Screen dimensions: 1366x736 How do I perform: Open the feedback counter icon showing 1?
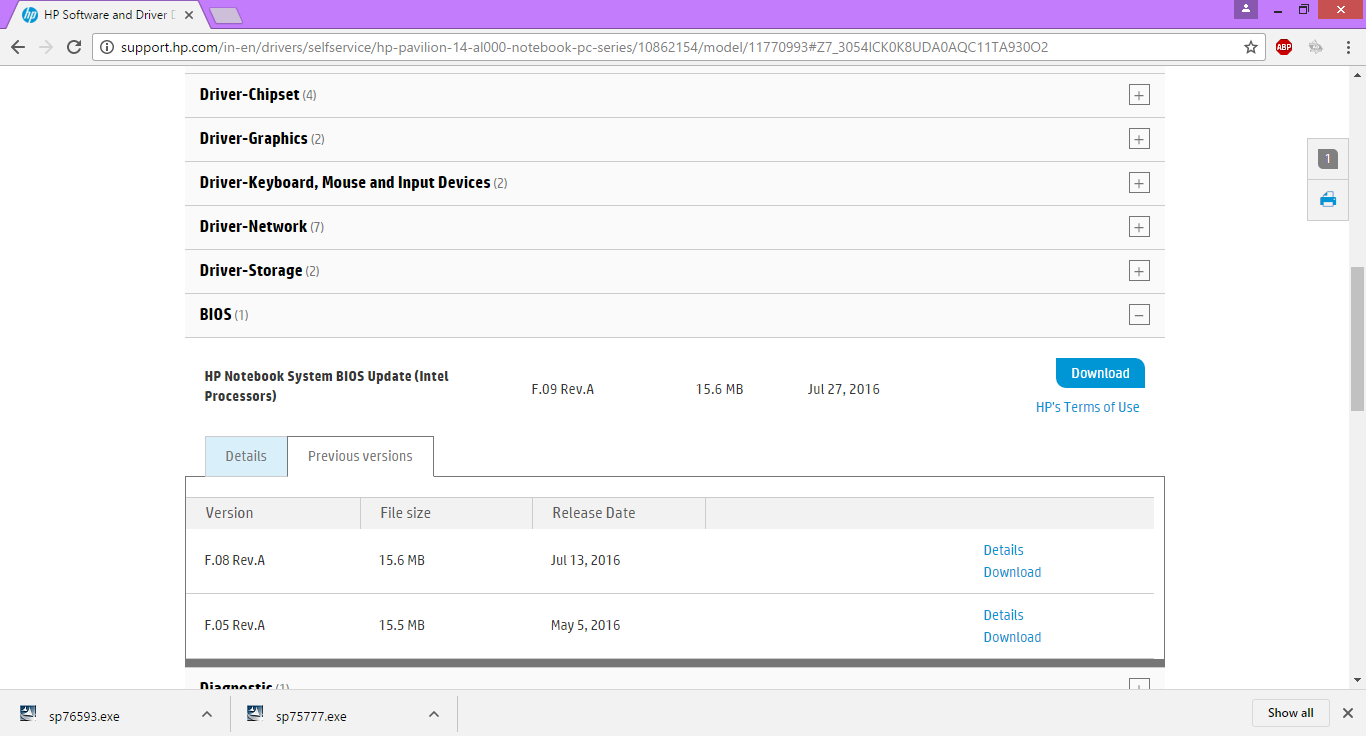(x=1328, y=159)
